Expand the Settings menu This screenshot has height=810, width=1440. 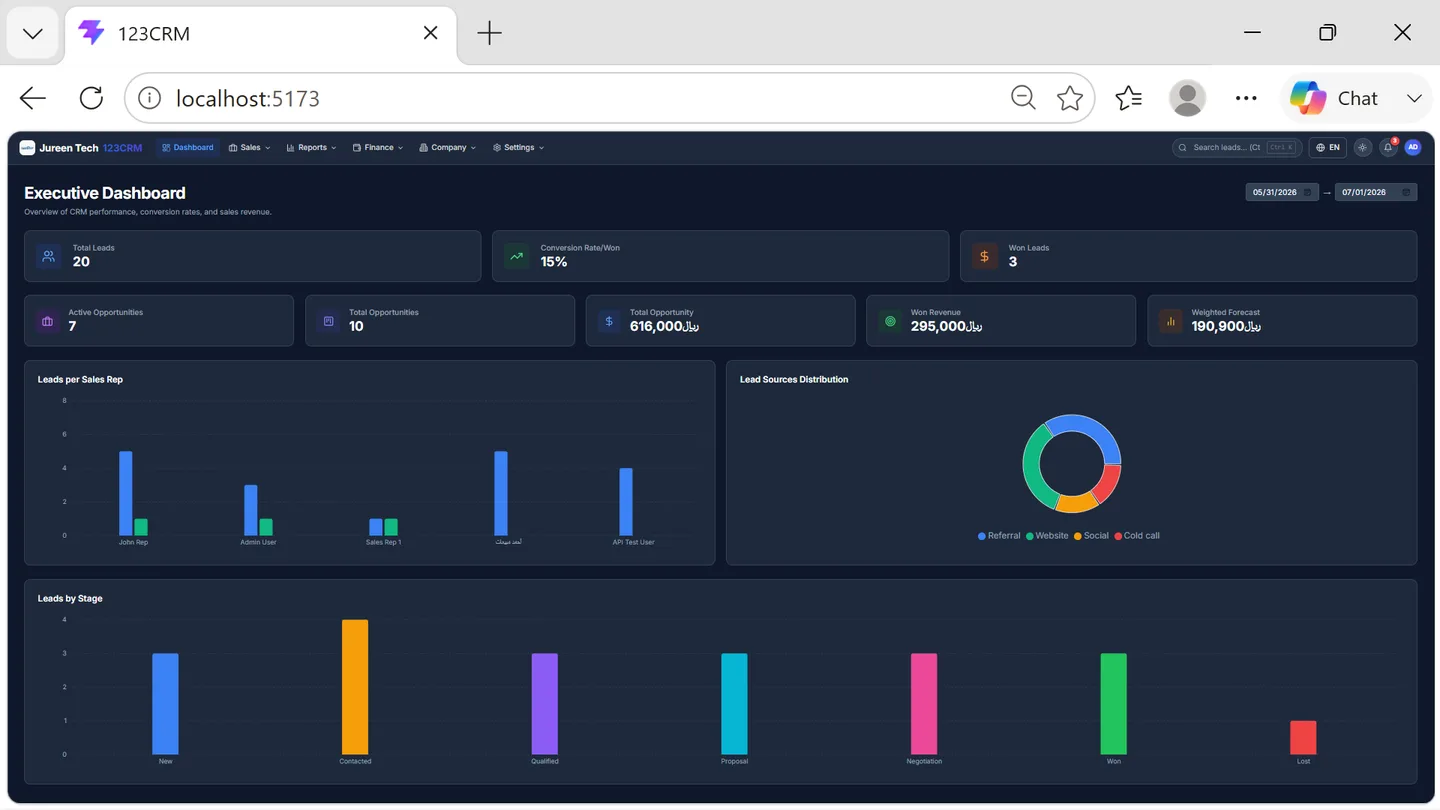click(x=519, y=148)
